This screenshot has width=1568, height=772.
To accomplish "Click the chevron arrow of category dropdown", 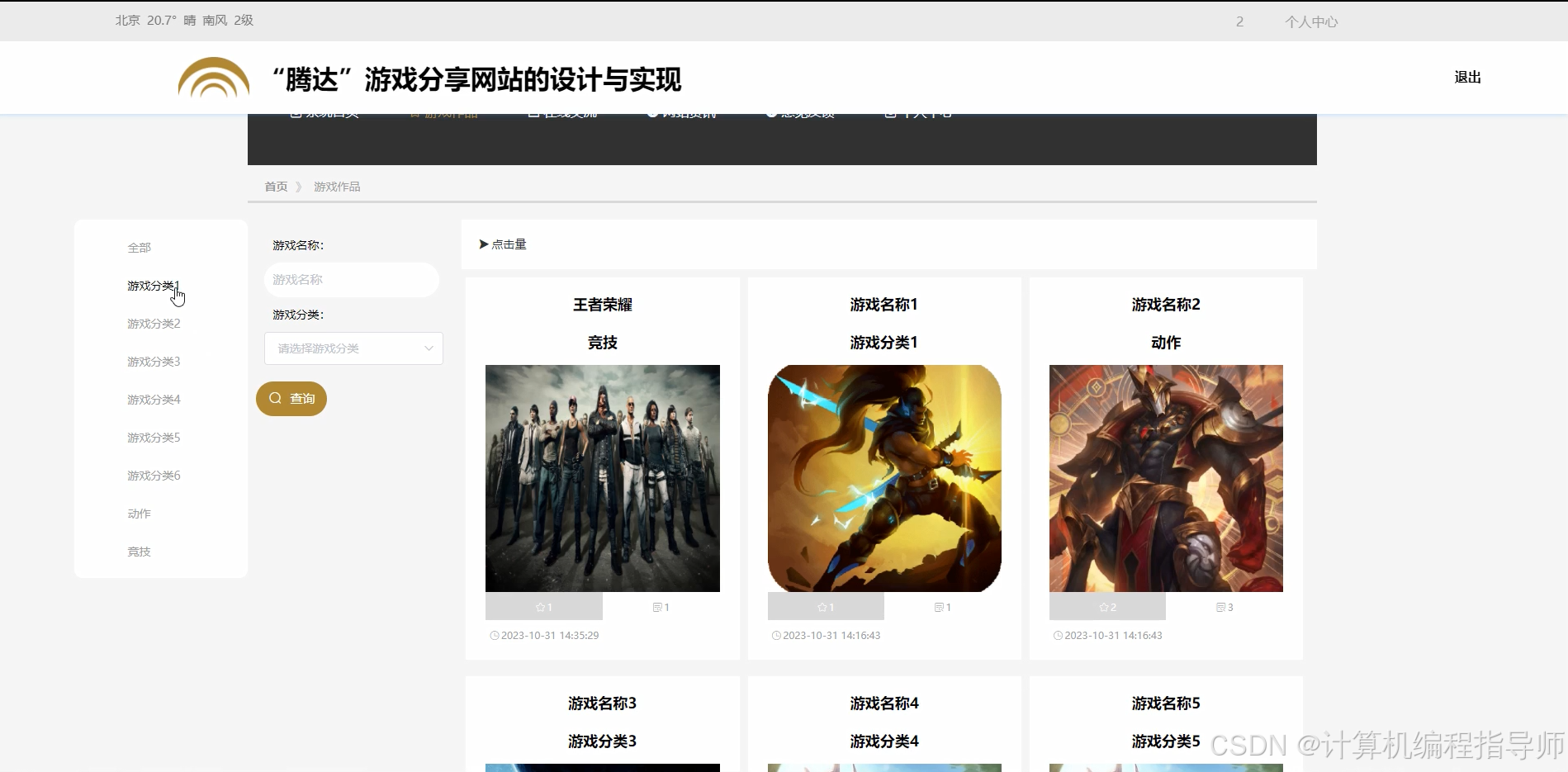I will pyautogui.click(x=429, y=348).
